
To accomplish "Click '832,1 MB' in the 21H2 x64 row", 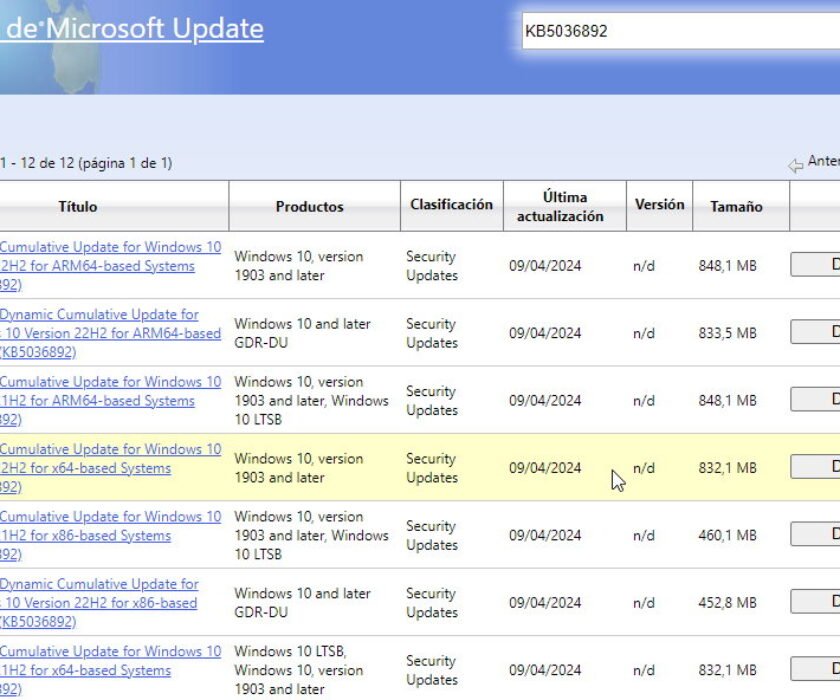I will [x=728, y=671].
